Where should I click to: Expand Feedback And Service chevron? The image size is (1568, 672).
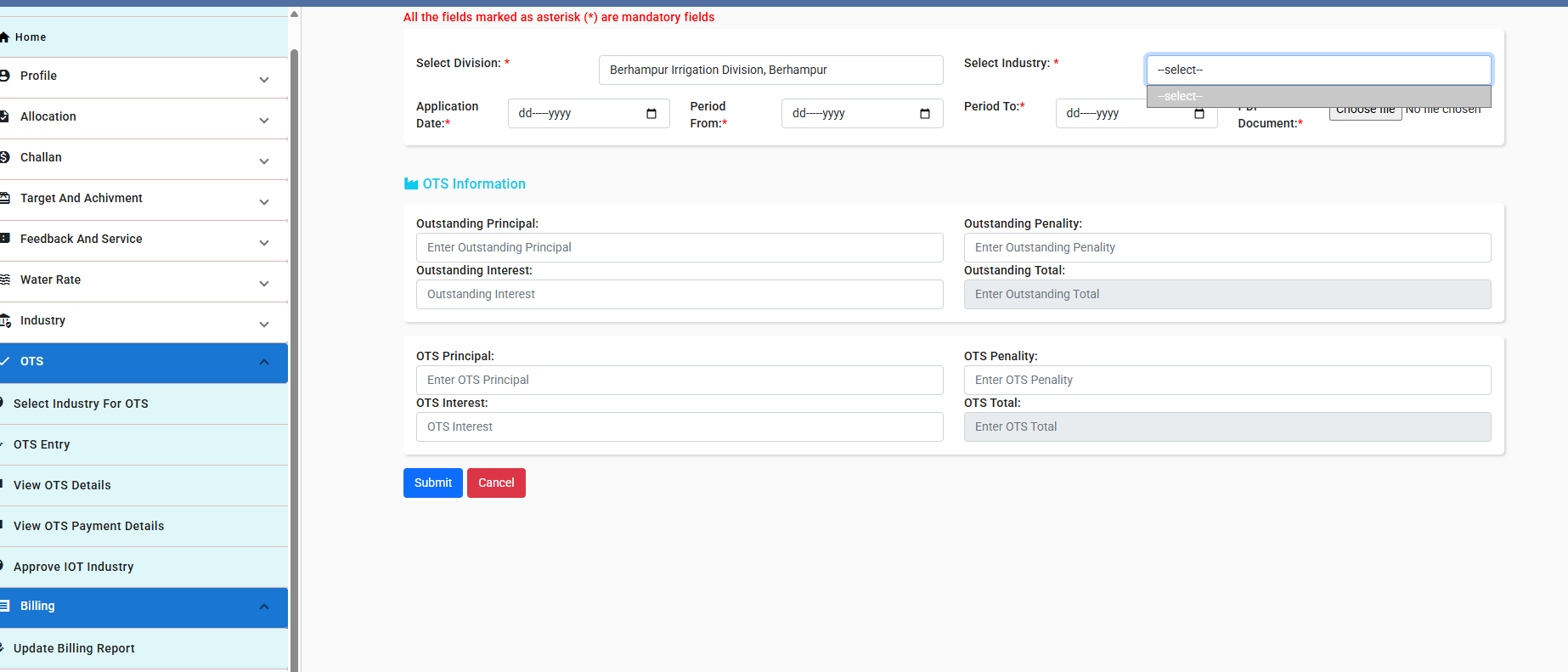[x=264, y=243]
